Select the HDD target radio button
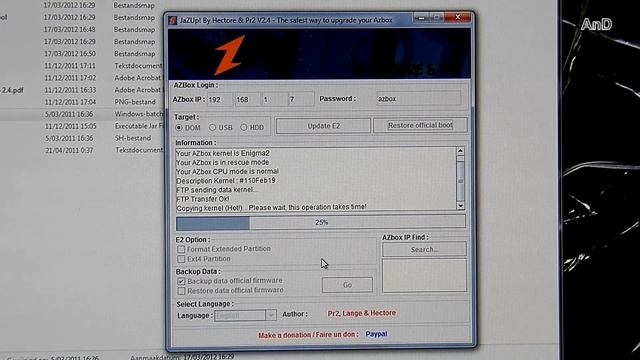Image resolution: width=640 pixels, height=360 pixels. [244, 127]
